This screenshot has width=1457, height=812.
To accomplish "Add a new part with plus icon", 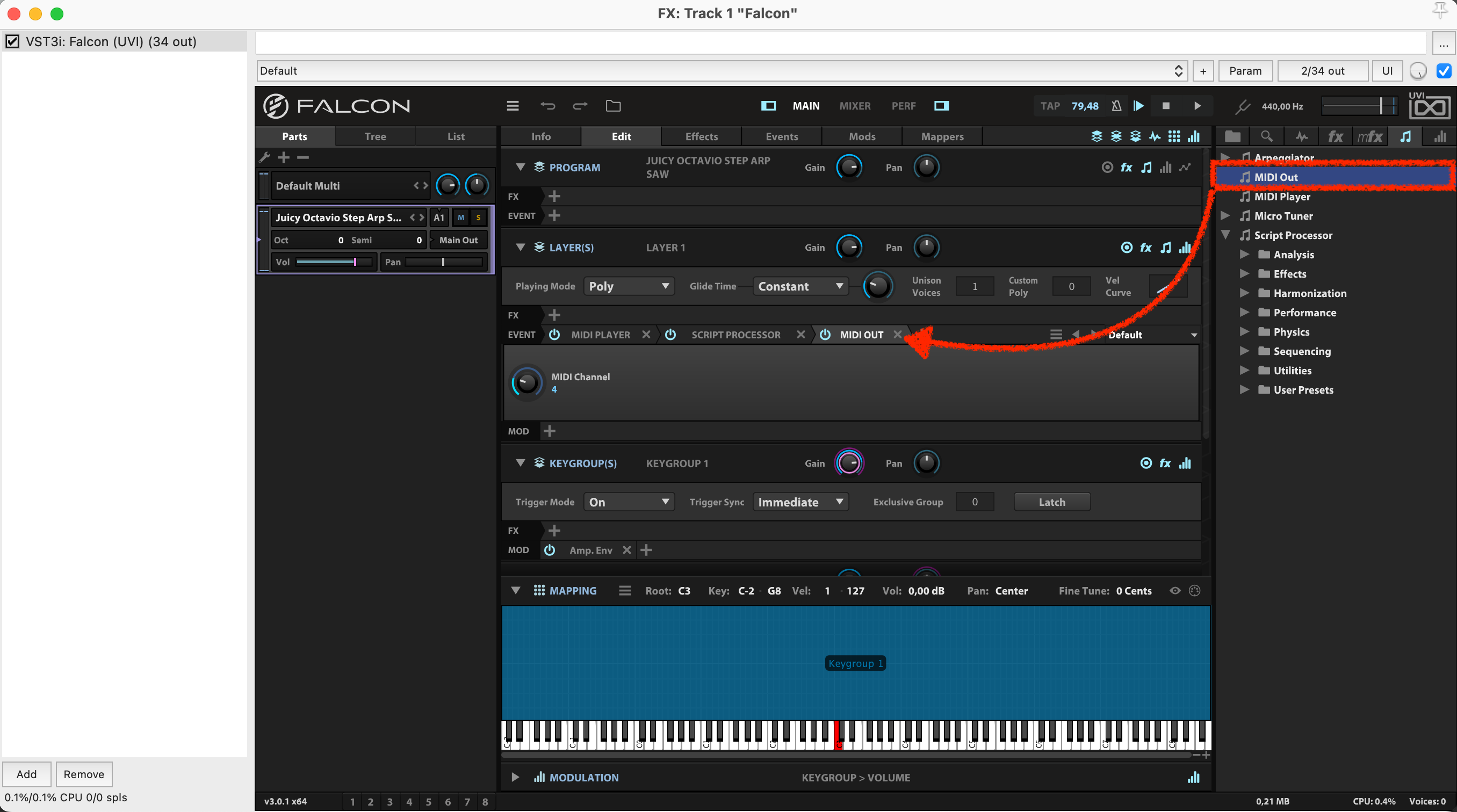I will click(283, 157).
